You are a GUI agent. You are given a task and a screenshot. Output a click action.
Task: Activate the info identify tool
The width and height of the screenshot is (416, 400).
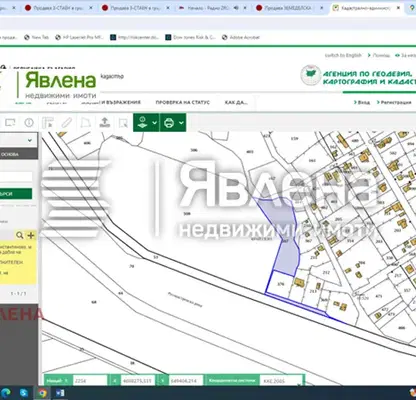(x=29, y=123)
